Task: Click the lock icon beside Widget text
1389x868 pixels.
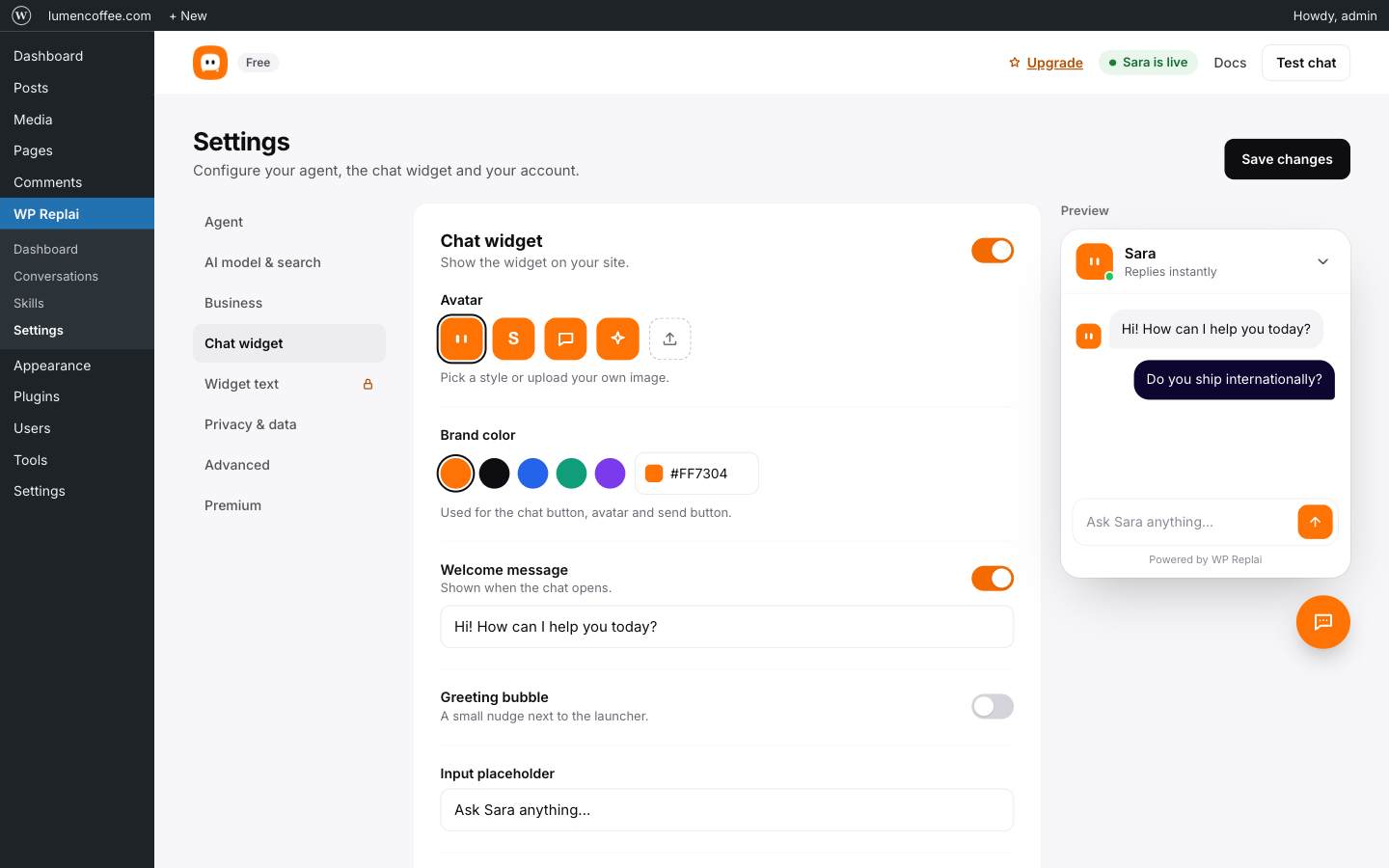Action: tap(368, 384)
